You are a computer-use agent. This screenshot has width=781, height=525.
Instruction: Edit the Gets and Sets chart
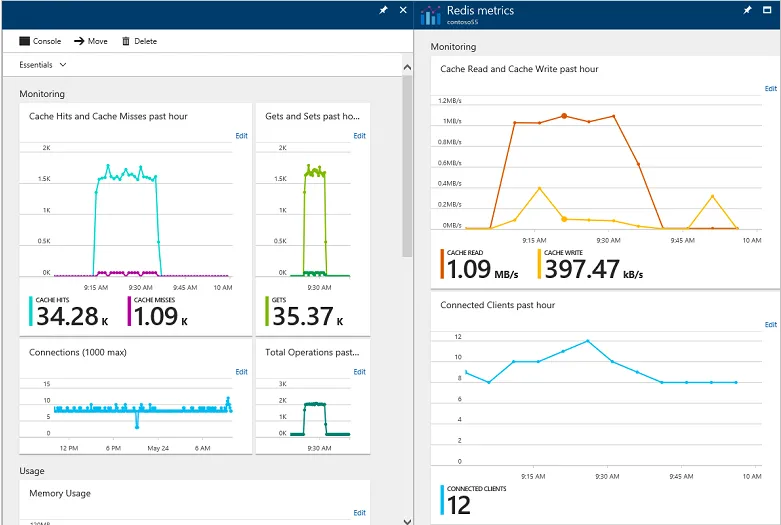[x=360, y=135]
